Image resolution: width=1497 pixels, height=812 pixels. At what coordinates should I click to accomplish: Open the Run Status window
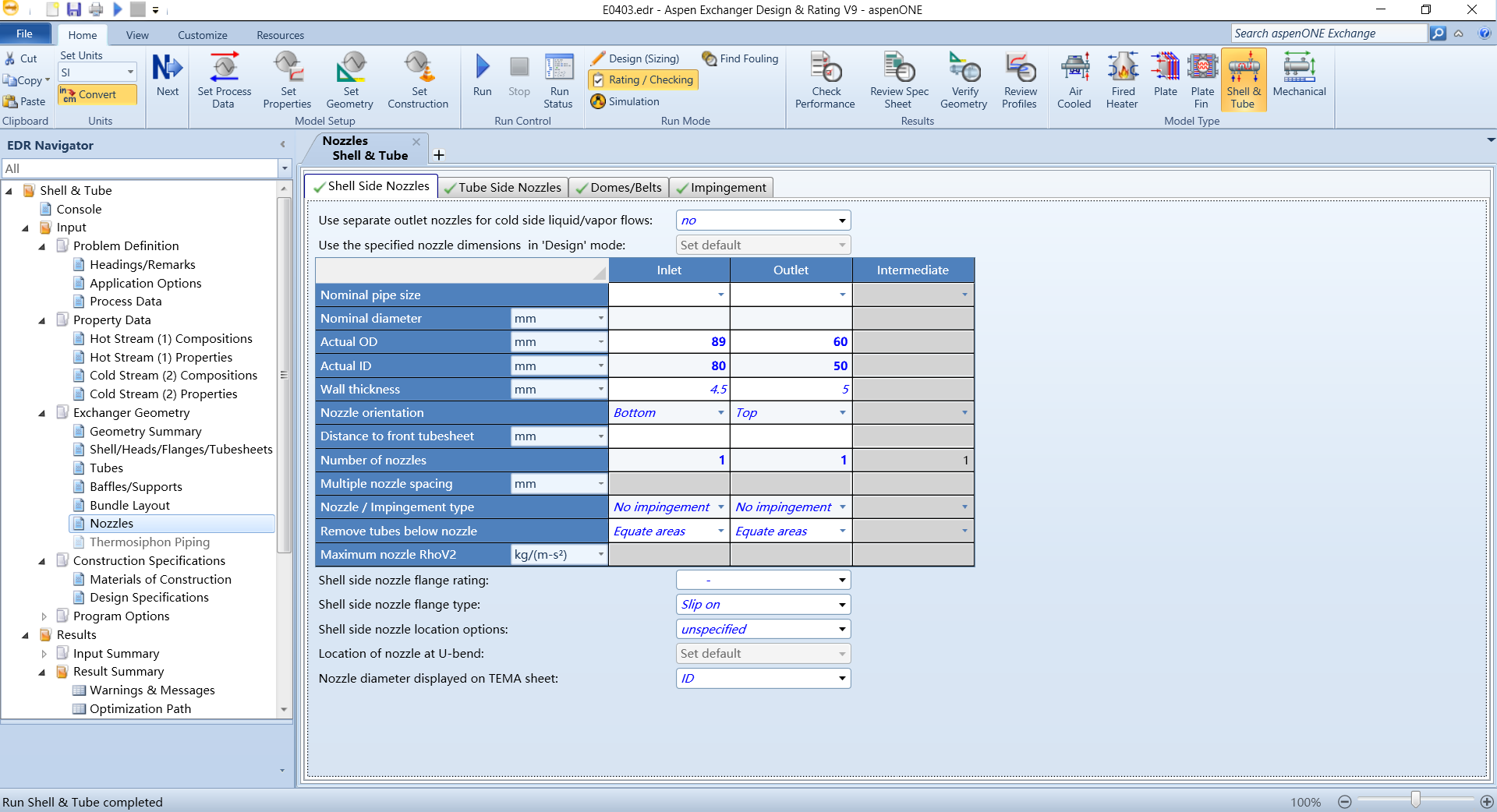pyautogui.click(x=559, y=80)
